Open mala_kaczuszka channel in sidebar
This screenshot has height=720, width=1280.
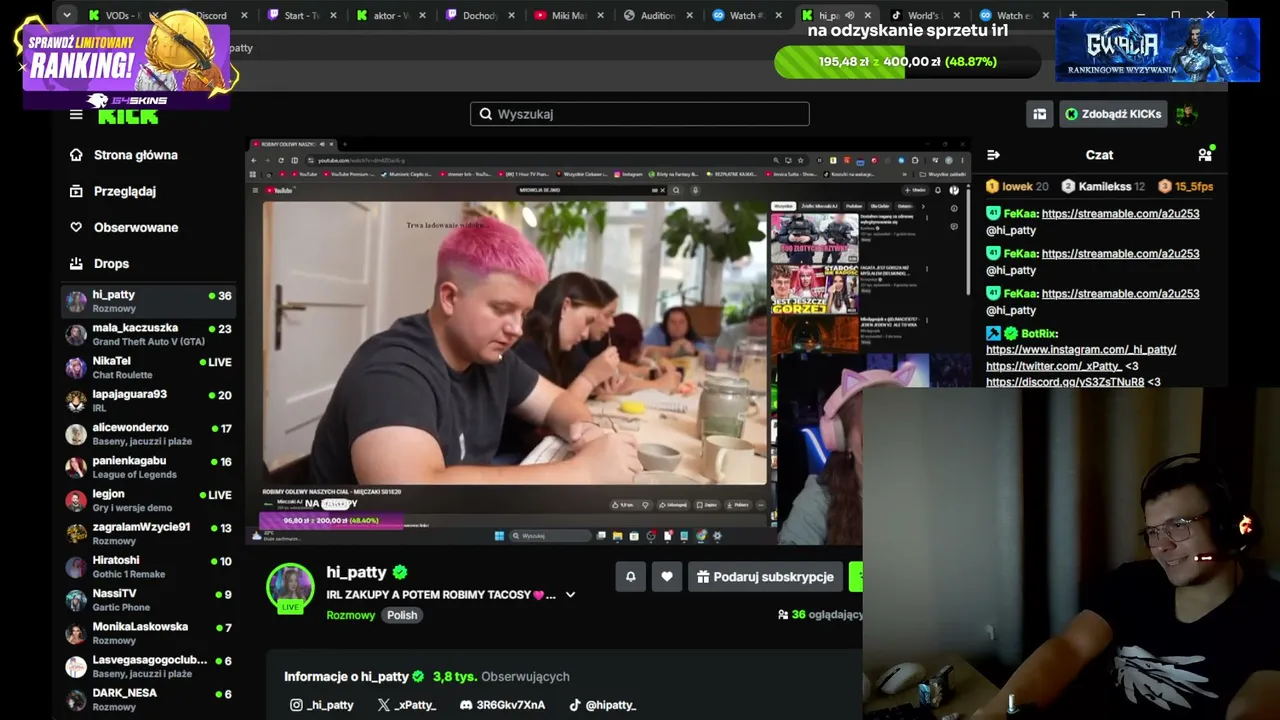149,334
